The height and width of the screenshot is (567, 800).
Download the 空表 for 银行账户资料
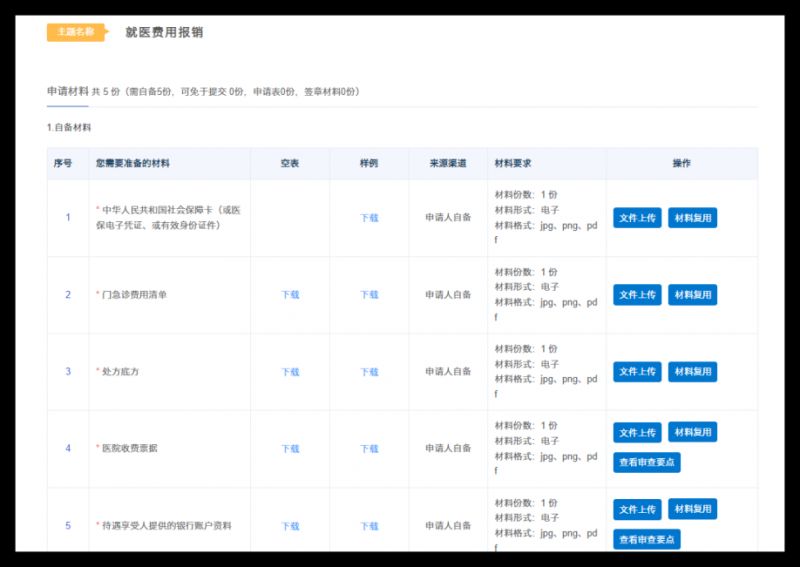(x=290, y=526)
